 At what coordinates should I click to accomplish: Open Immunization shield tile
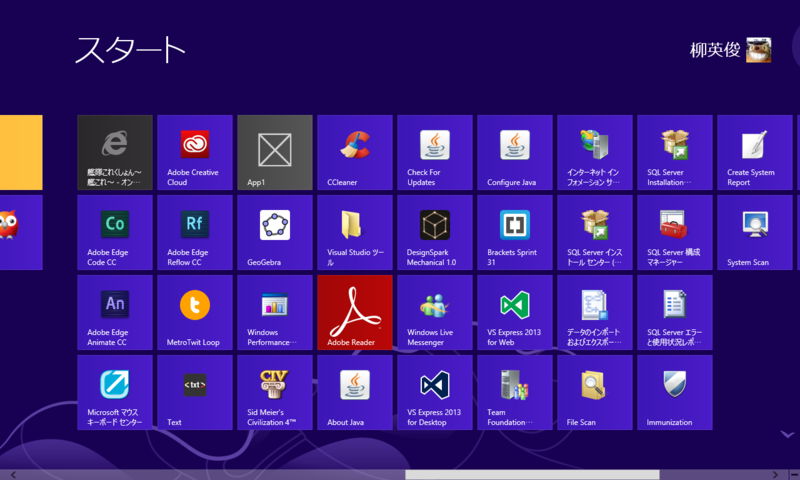pyautogui.click(x=675, y=393)
